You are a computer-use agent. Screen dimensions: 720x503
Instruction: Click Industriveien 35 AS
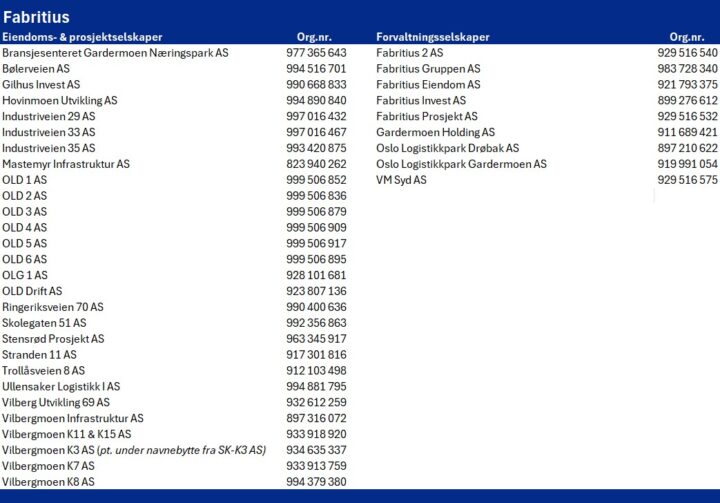click(x=49, y=148)
